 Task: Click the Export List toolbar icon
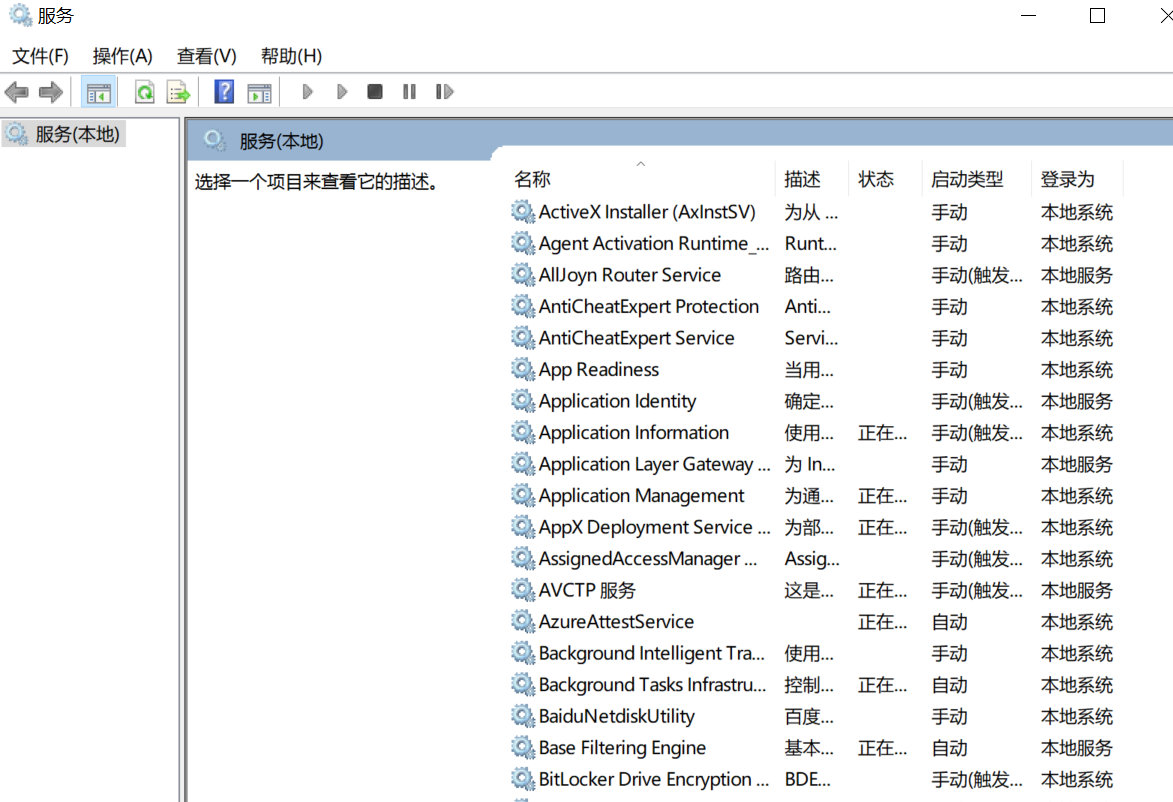coord(179,92)
